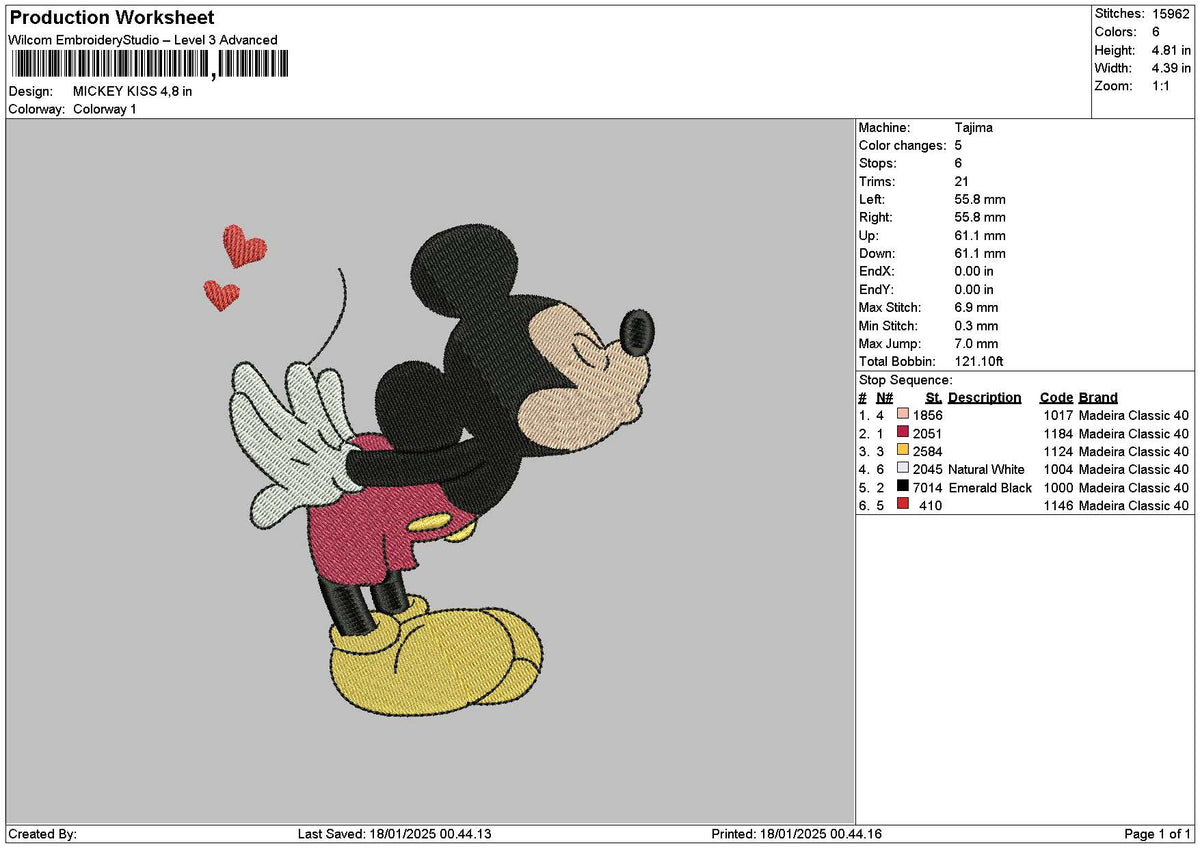Image resolution: width=1200 pixels, height=848 pixels.
Task: Click thread code 1000 in stop sequence
Action: [x=1058, y=487]
